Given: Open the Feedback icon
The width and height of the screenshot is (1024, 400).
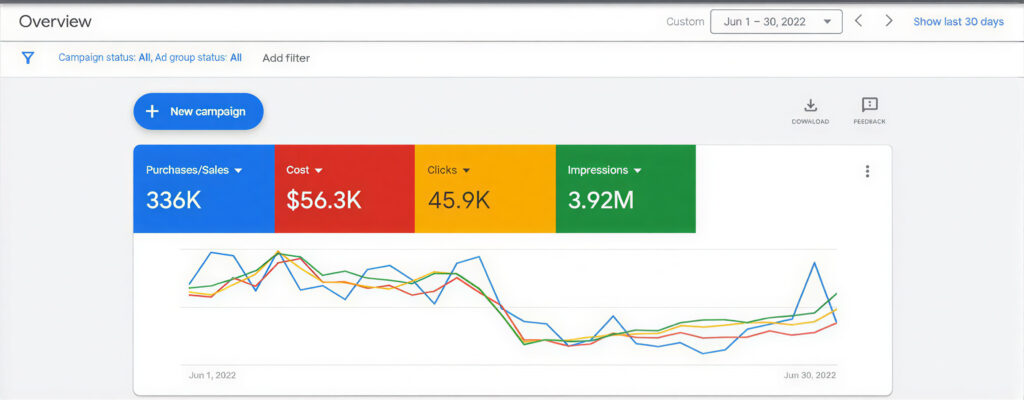Looking at the screenshot, I should tap(869, 106).
